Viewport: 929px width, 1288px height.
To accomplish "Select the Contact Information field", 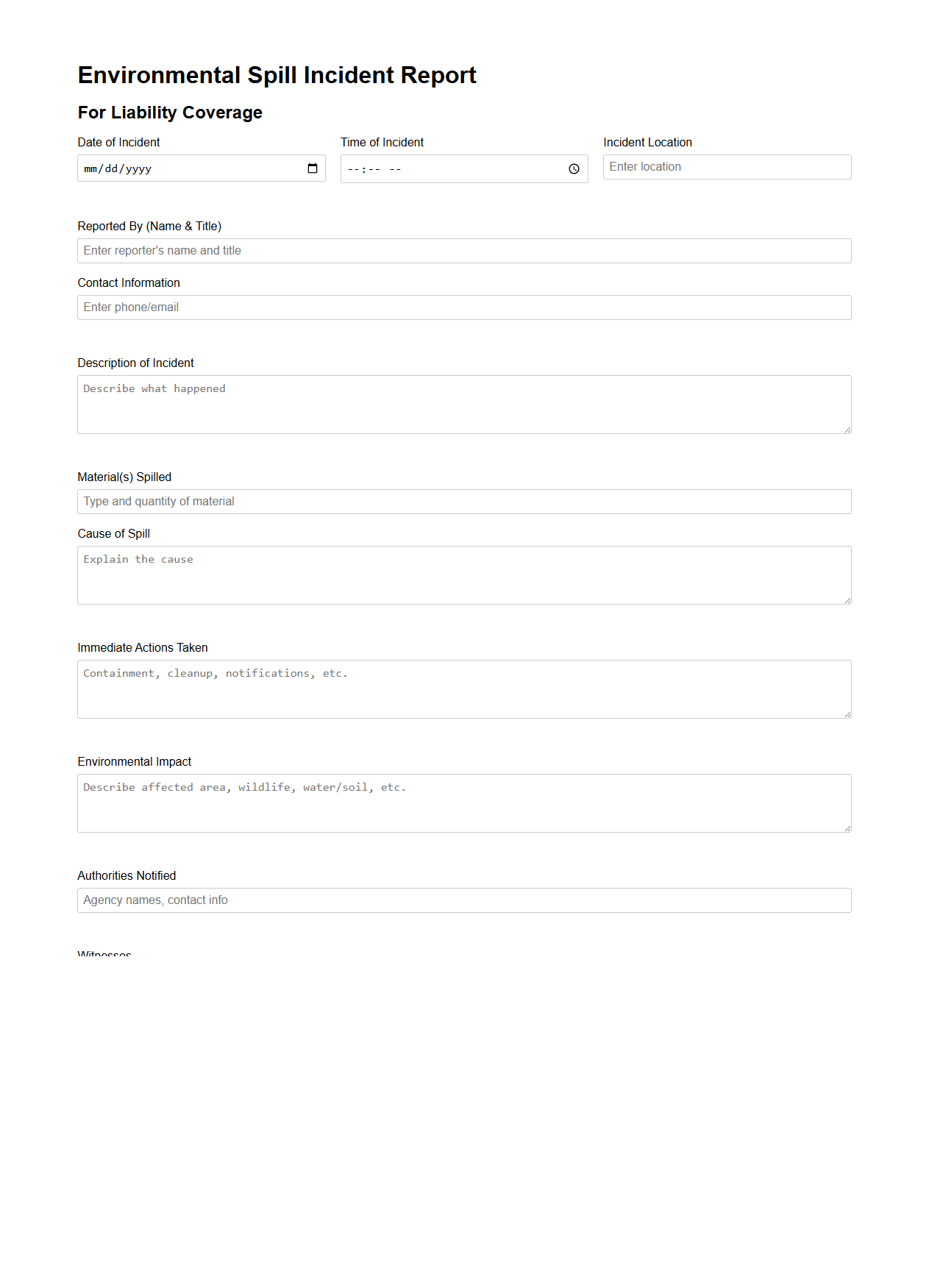I will pyautogui.click(x=464, y=307).
